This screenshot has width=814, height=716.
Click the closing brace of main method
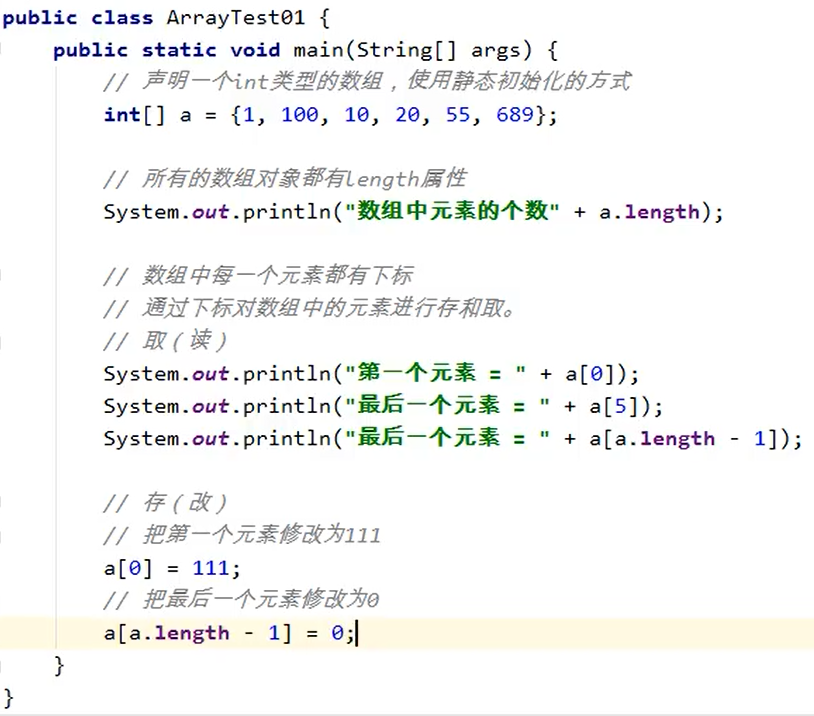click(x=59, y=665)
